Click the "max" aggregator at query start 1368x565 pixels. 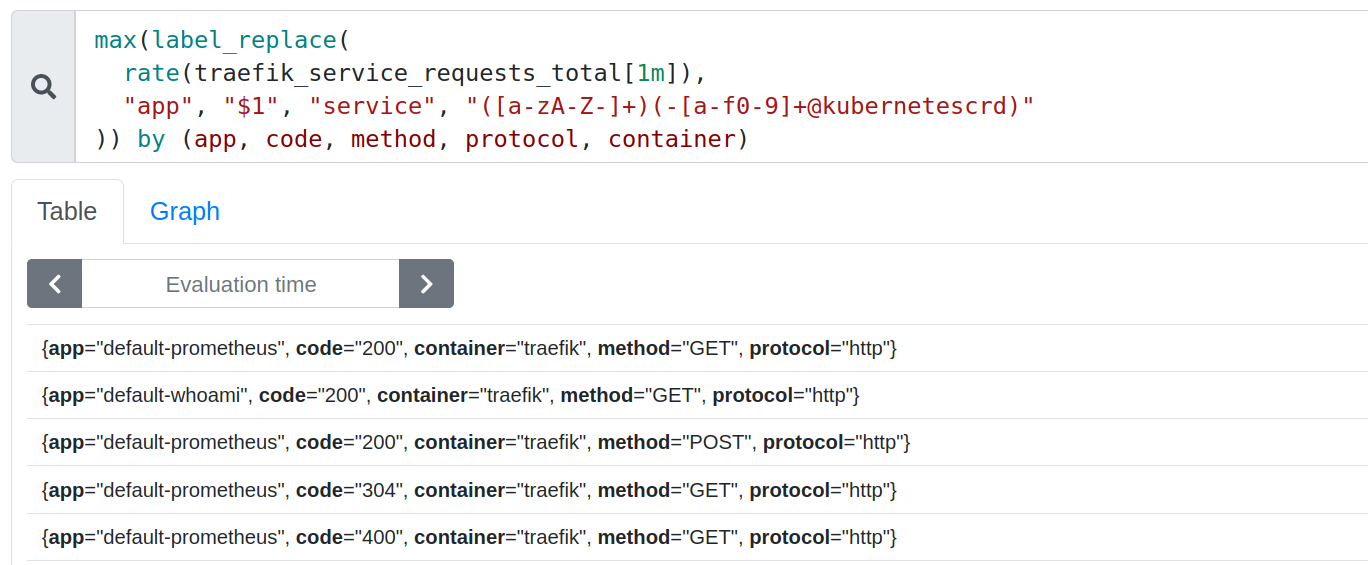tap(115, 40)
